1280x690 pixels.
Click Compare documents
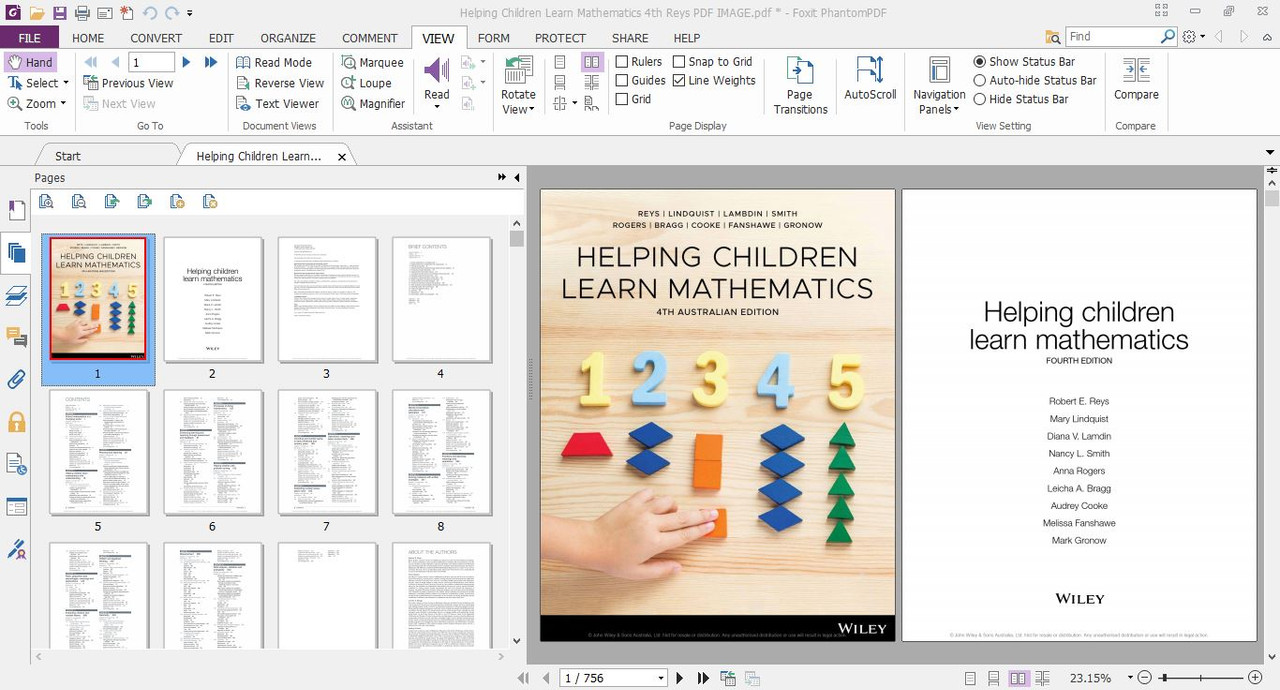(1136, 79)
